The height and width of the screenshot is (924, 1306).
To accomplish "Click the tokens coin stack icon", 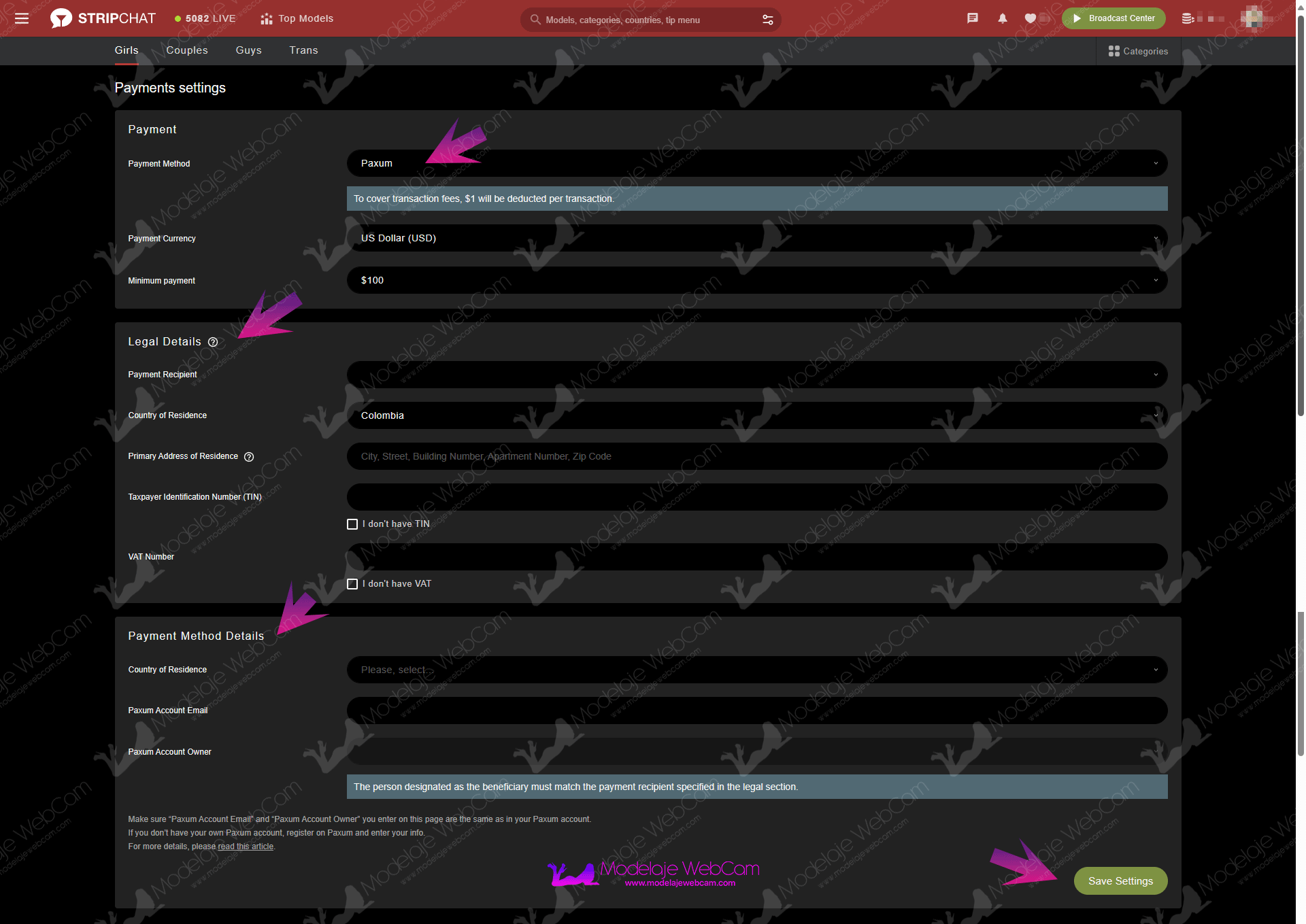I will (x=1188, y=18).
